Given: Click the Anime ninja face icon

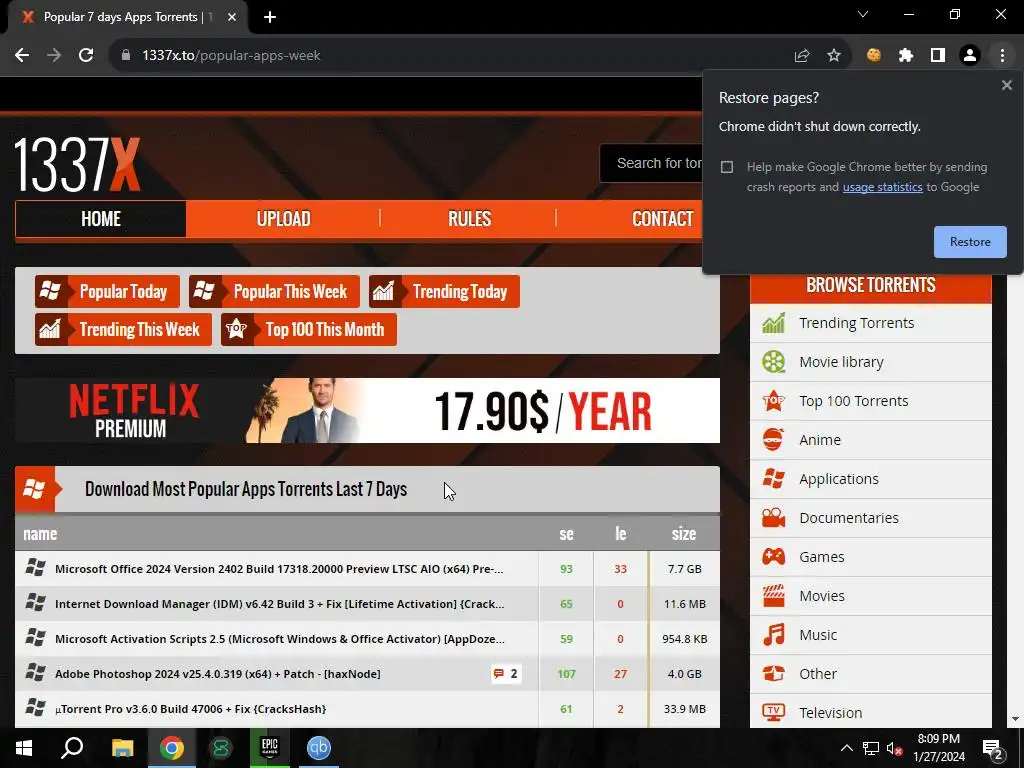Looking at the screenshot, I should tap(774, 440).
